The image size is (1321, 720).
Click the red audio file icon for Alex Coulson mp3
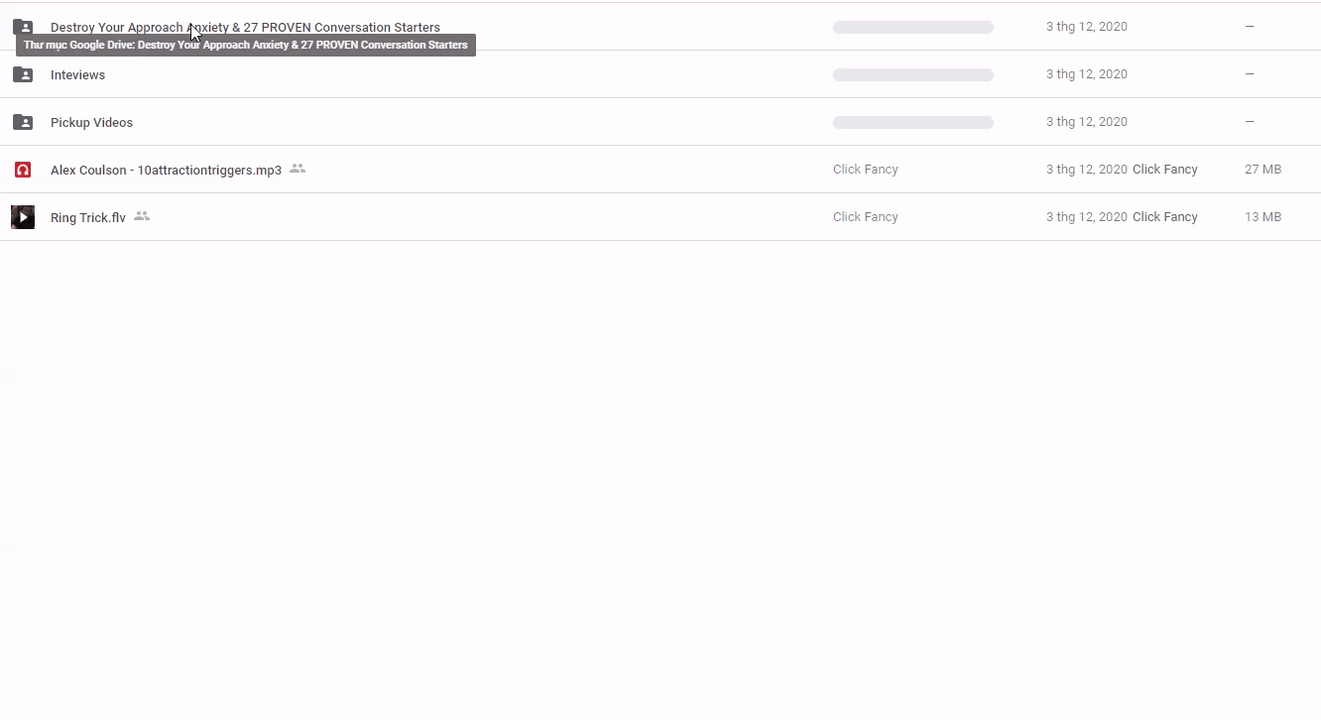[23, 170]
